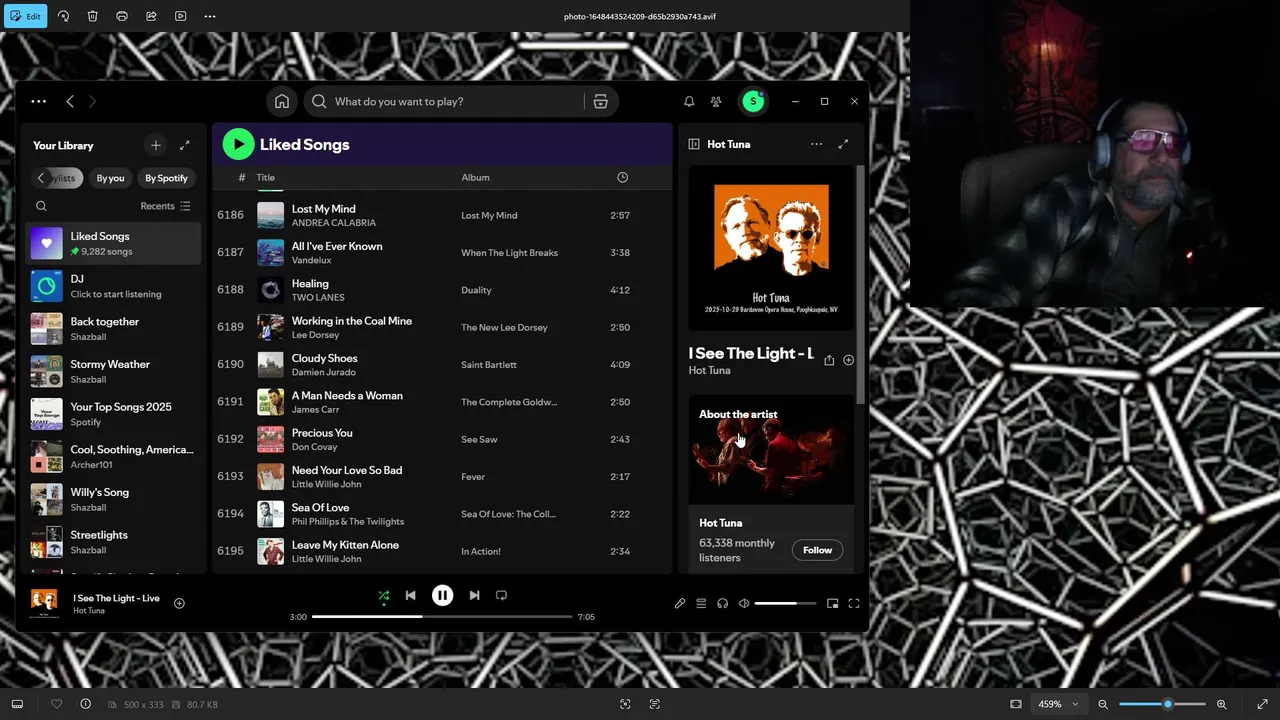Image resolution: width=1280 pixels, height=720 pixels.
Task: Open Spotify notifications bell
Action: point(689,101)
